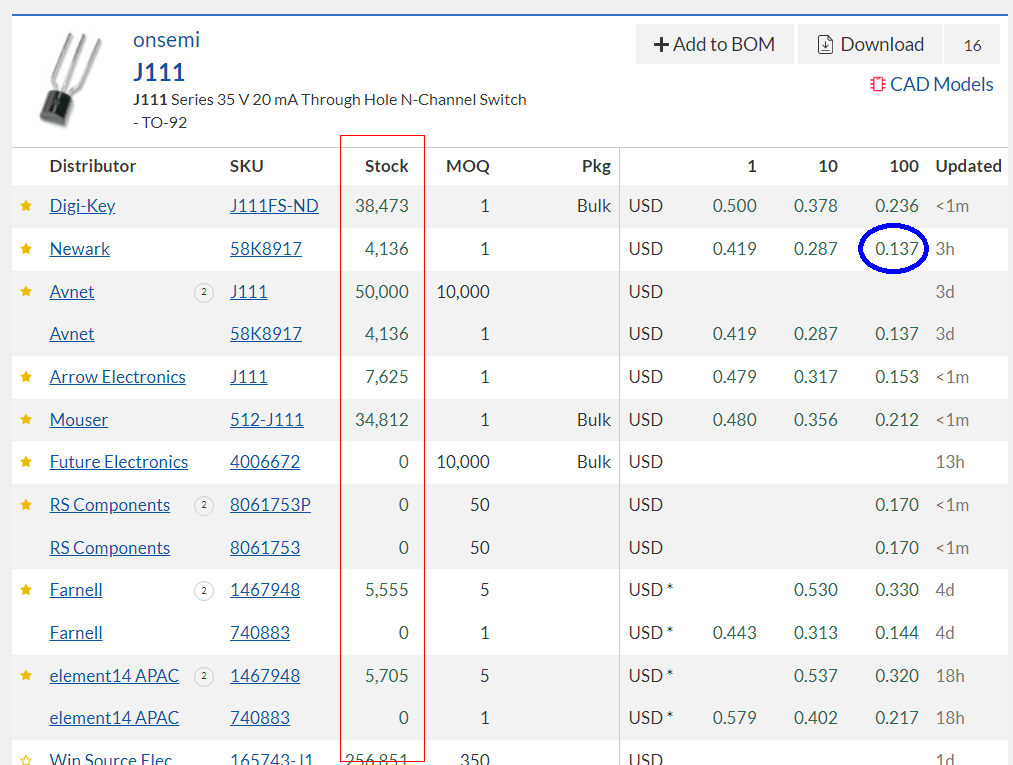The width and height of the screenshot is (1013, 765).
Task: Open the Newark distributor link
Action: click(79, 249)
